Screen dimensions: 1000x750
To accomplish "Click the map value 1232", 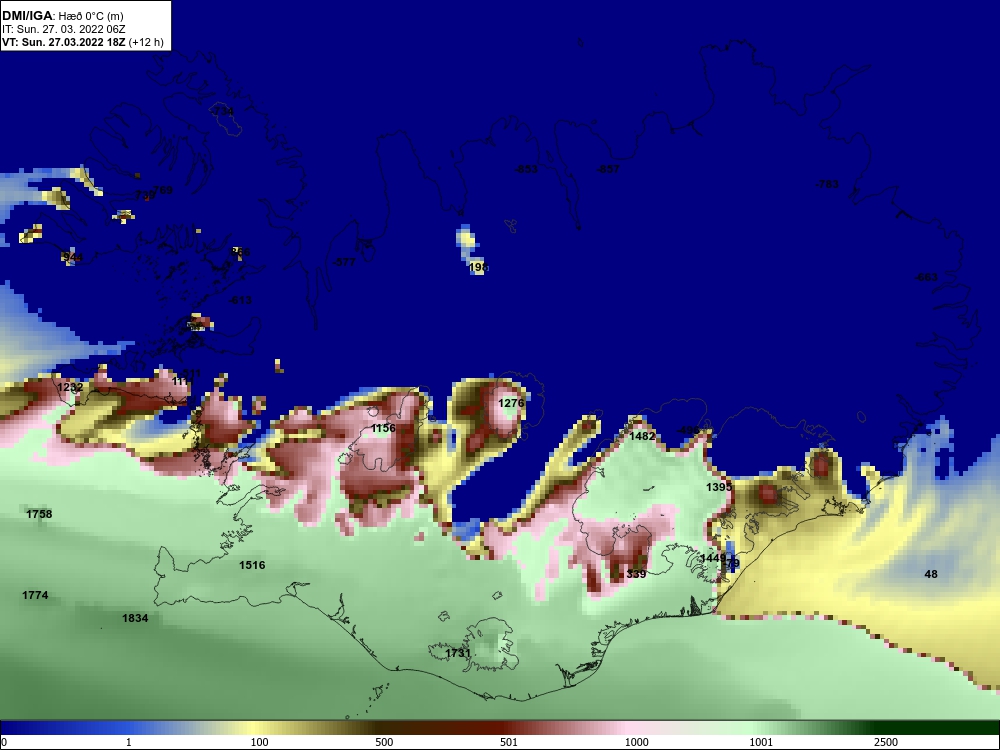I will coord(70,387).
